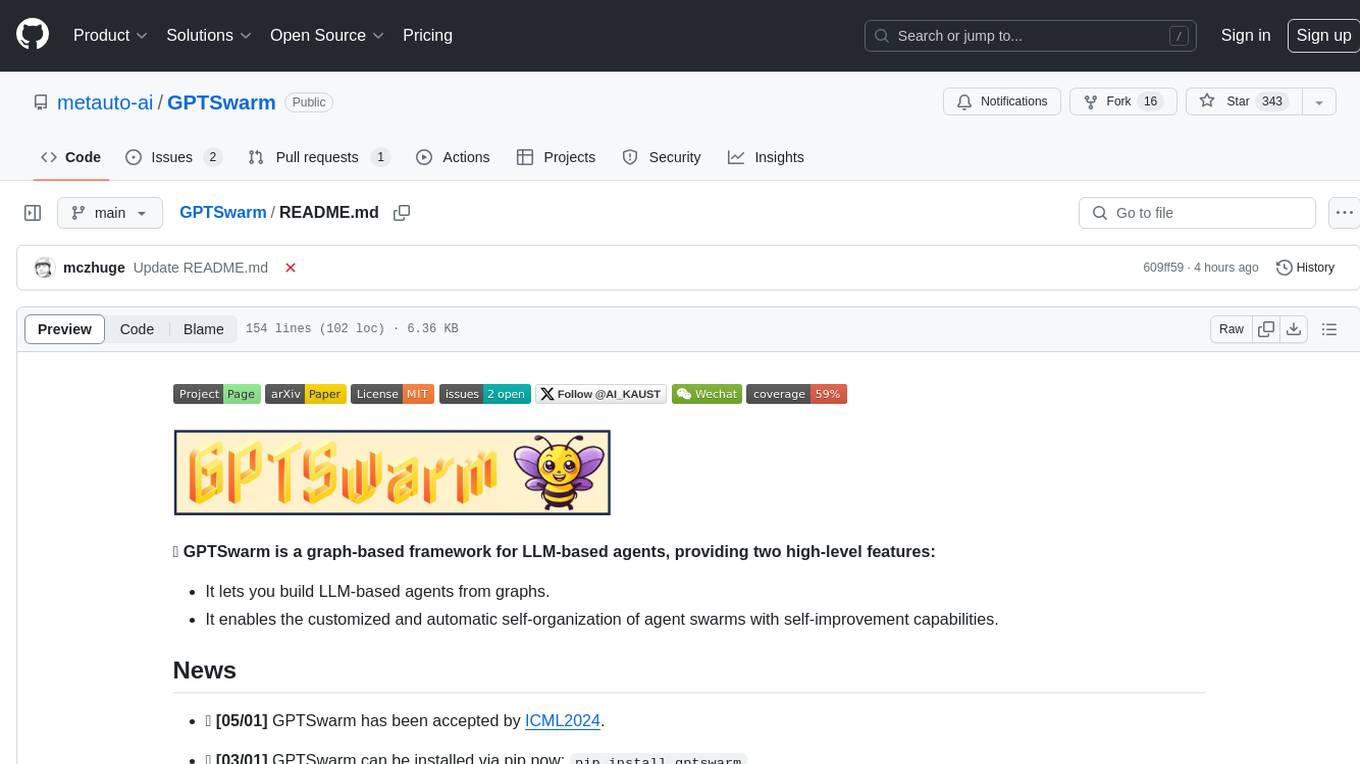The width and height of the screenshot is (1360, 764).
Task: Expand the Open Source menu
Action: pos(327,35)
